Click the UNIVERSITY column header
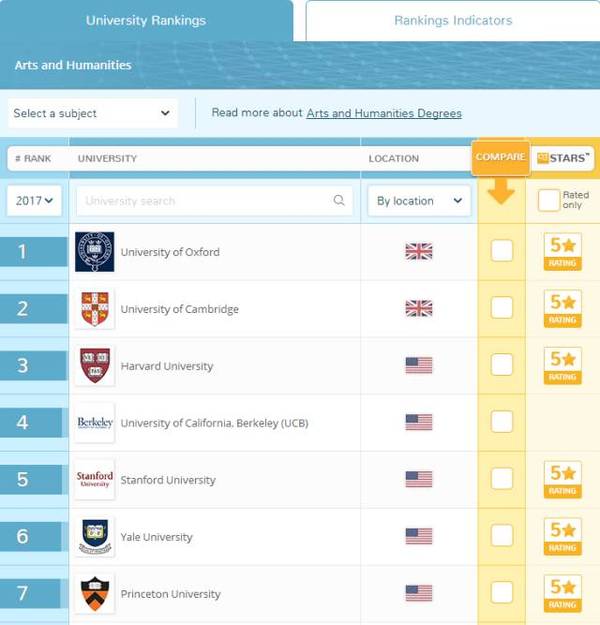600x625 pixels. [107, 159]
